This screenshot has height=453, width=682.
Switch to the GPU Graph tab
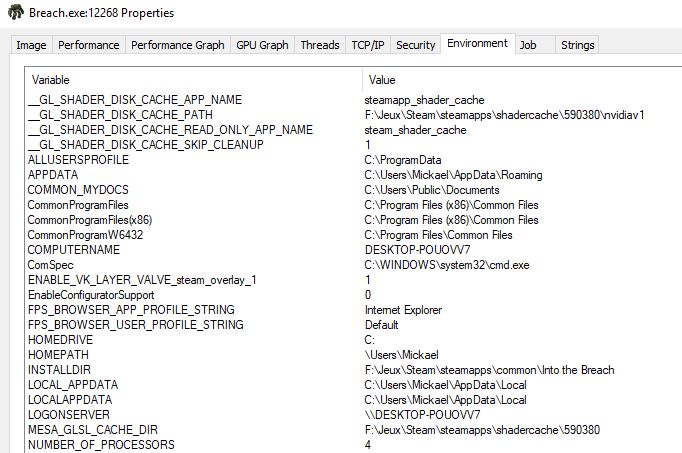[x=262, y=45]
